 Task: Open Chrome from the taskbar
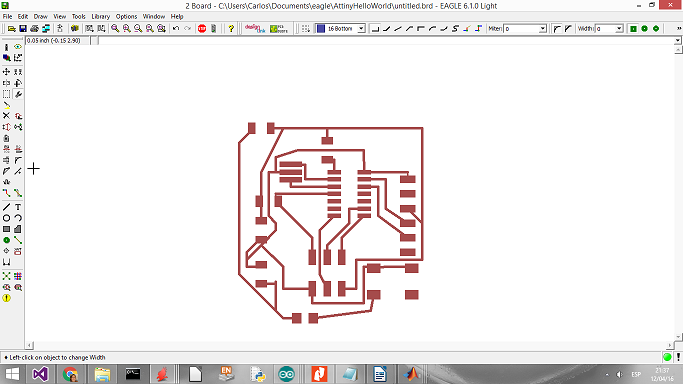coord(70,374)
